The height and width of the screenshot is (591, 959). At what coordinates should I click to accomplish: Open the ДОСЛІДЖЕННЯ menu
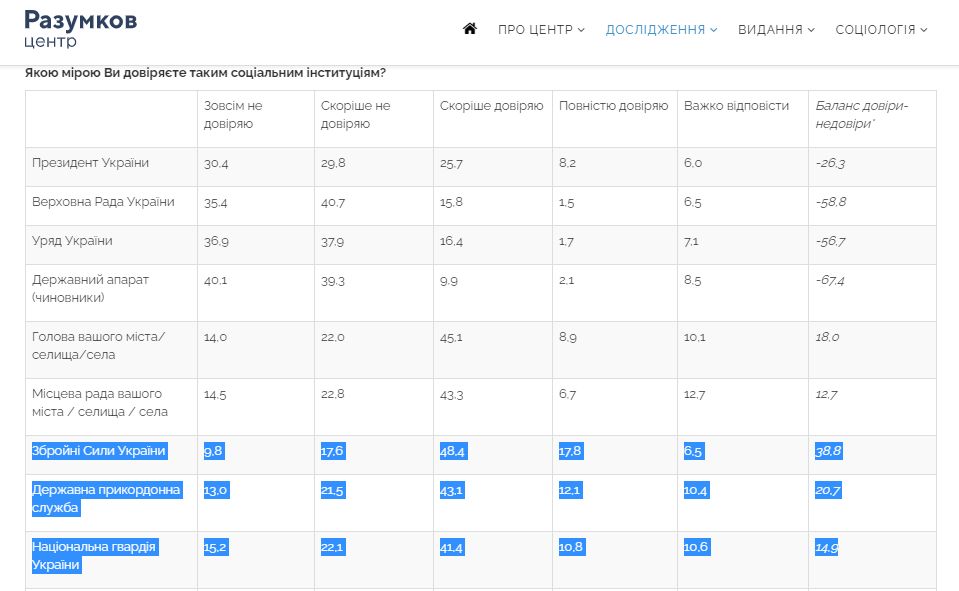tap(655, 30)
